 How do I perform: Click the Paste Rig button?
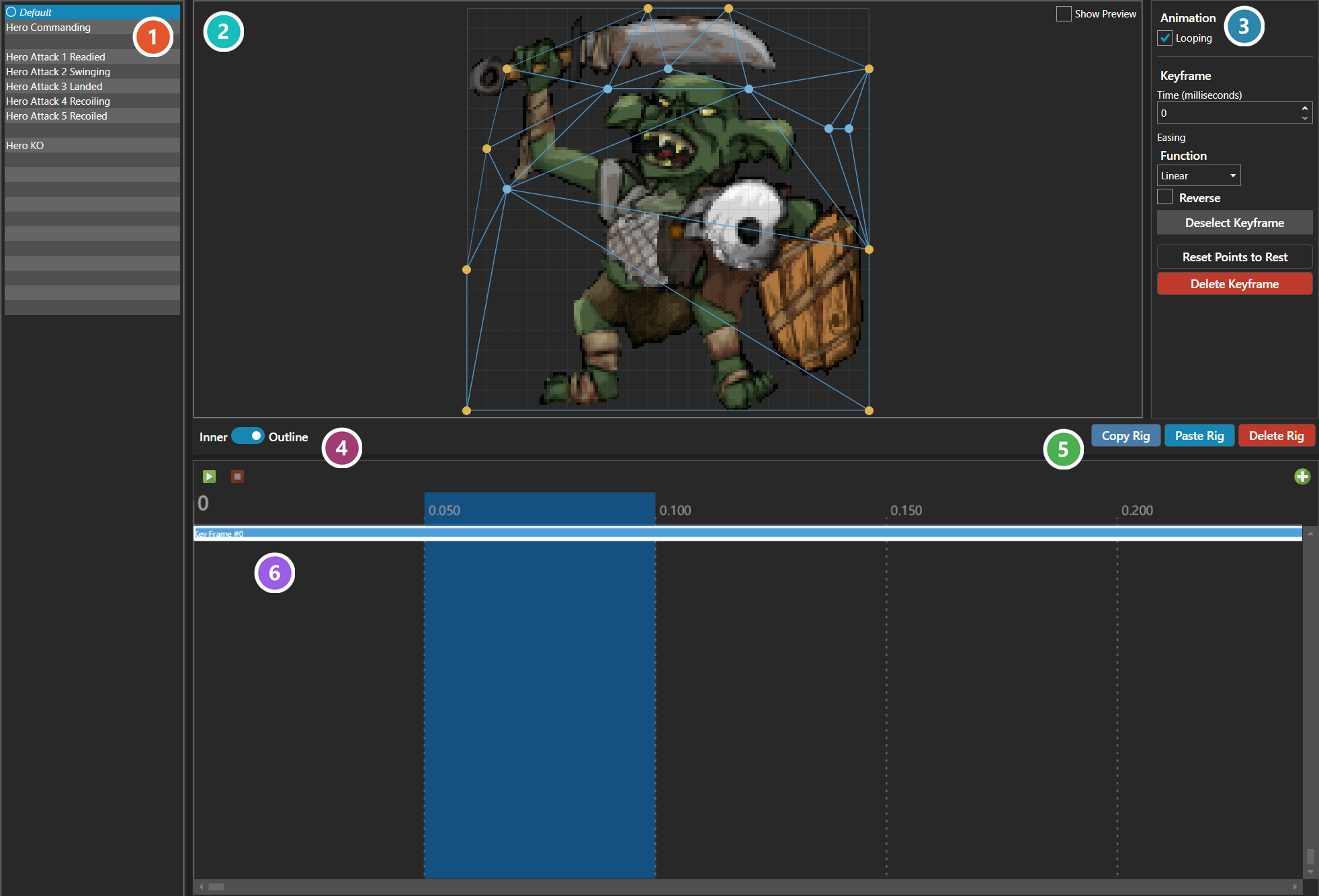coord(1199,435)
